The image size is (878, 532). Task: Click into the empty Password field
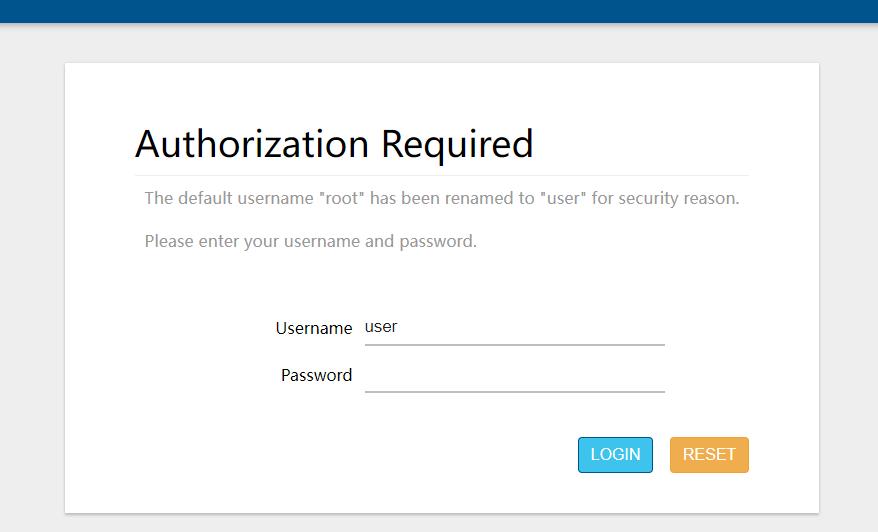click(x=514, y=375)
